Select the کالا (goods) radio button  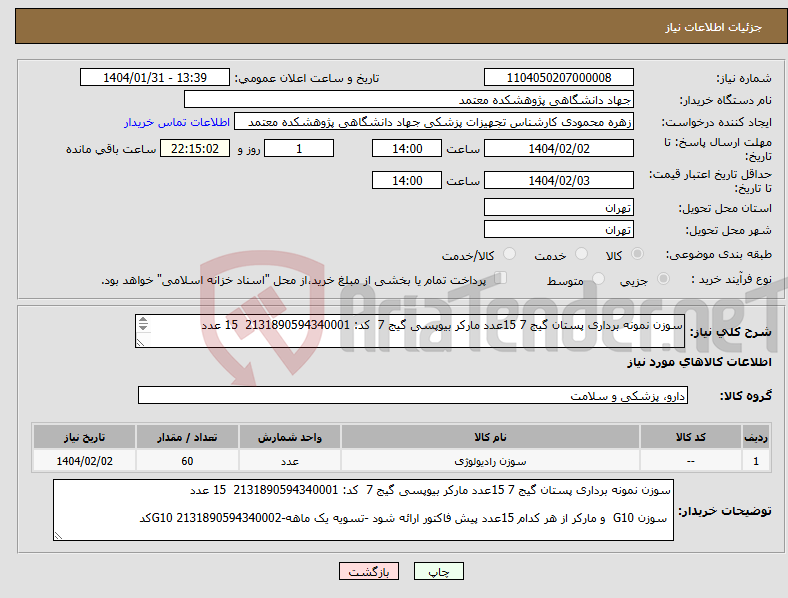[x=637, y=254]
